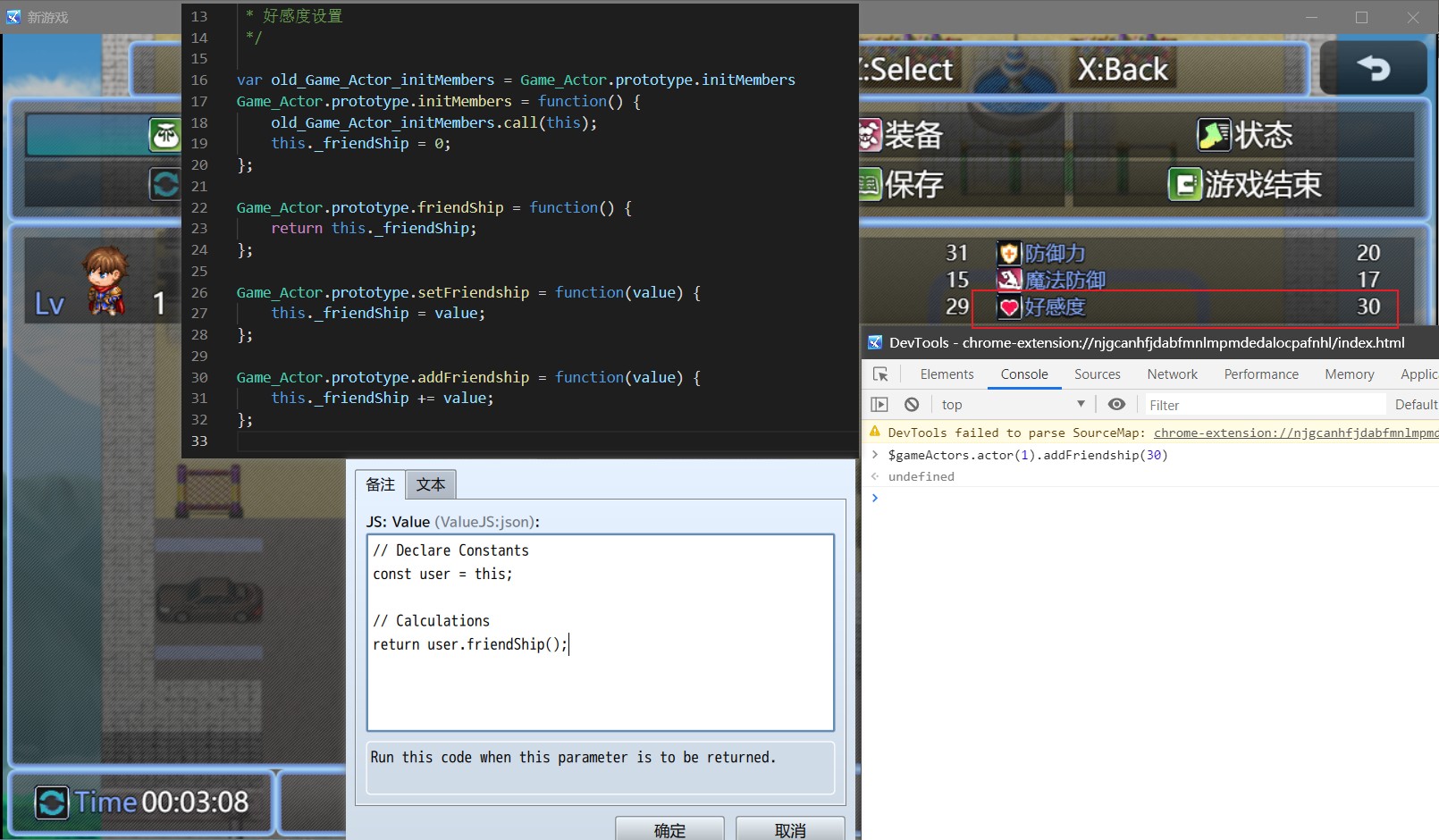Open the Default levels dropdown

pos(1417,405)
